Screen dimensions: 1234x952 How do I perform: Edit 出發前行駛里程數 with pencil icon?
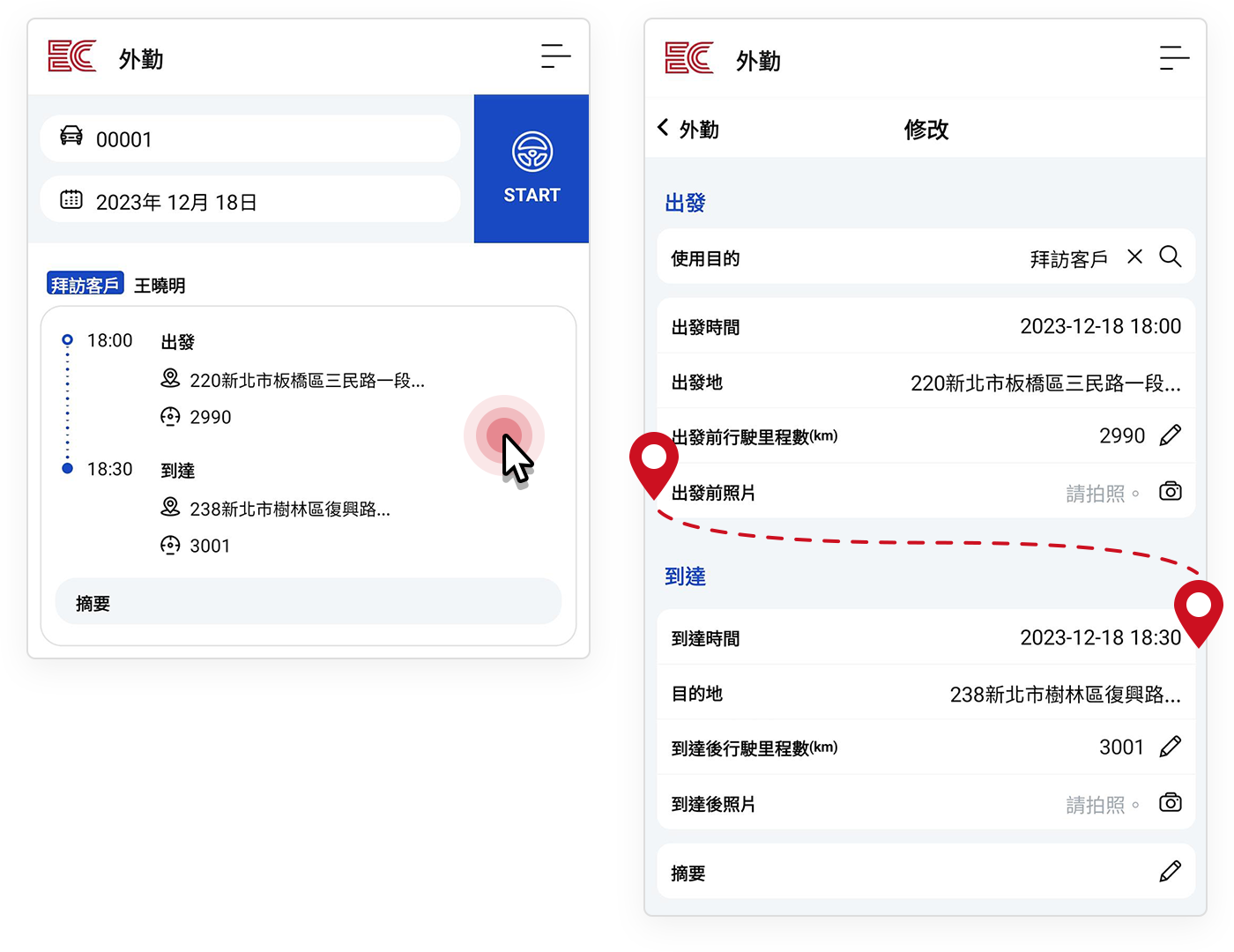tap(1170, 435)
